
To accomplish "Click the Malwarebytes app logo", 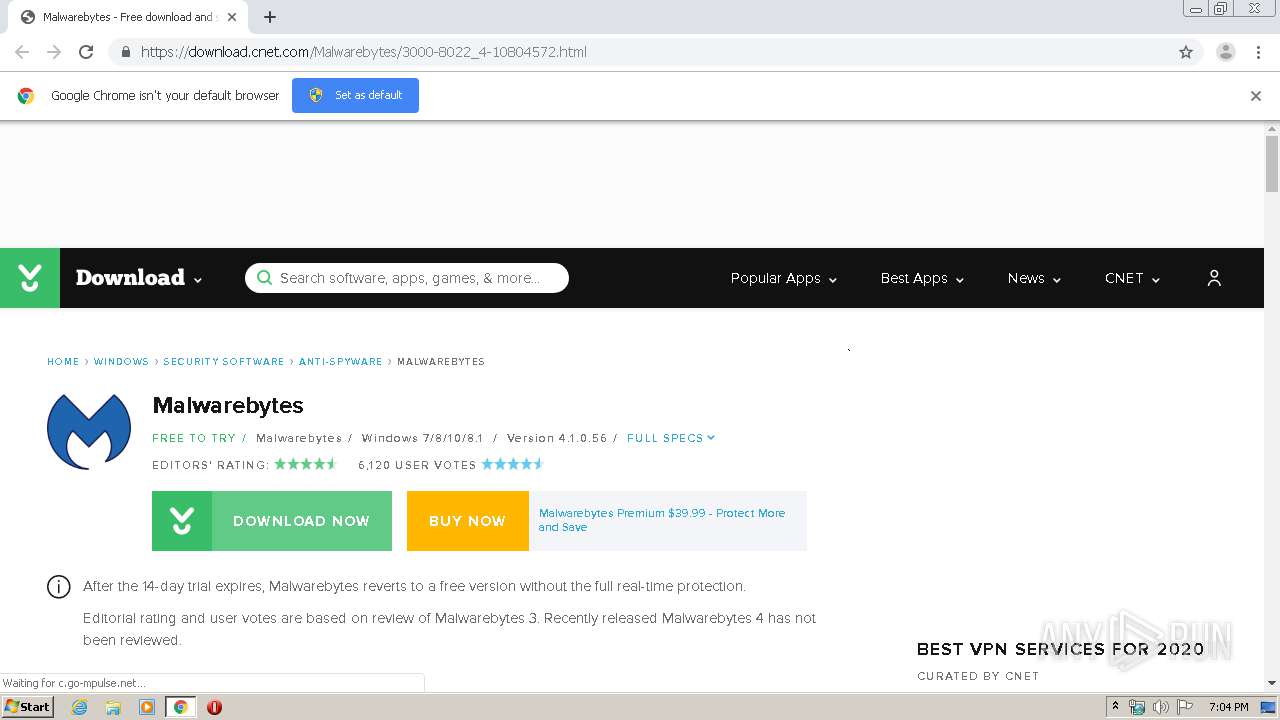I will [x=89, y=431].
